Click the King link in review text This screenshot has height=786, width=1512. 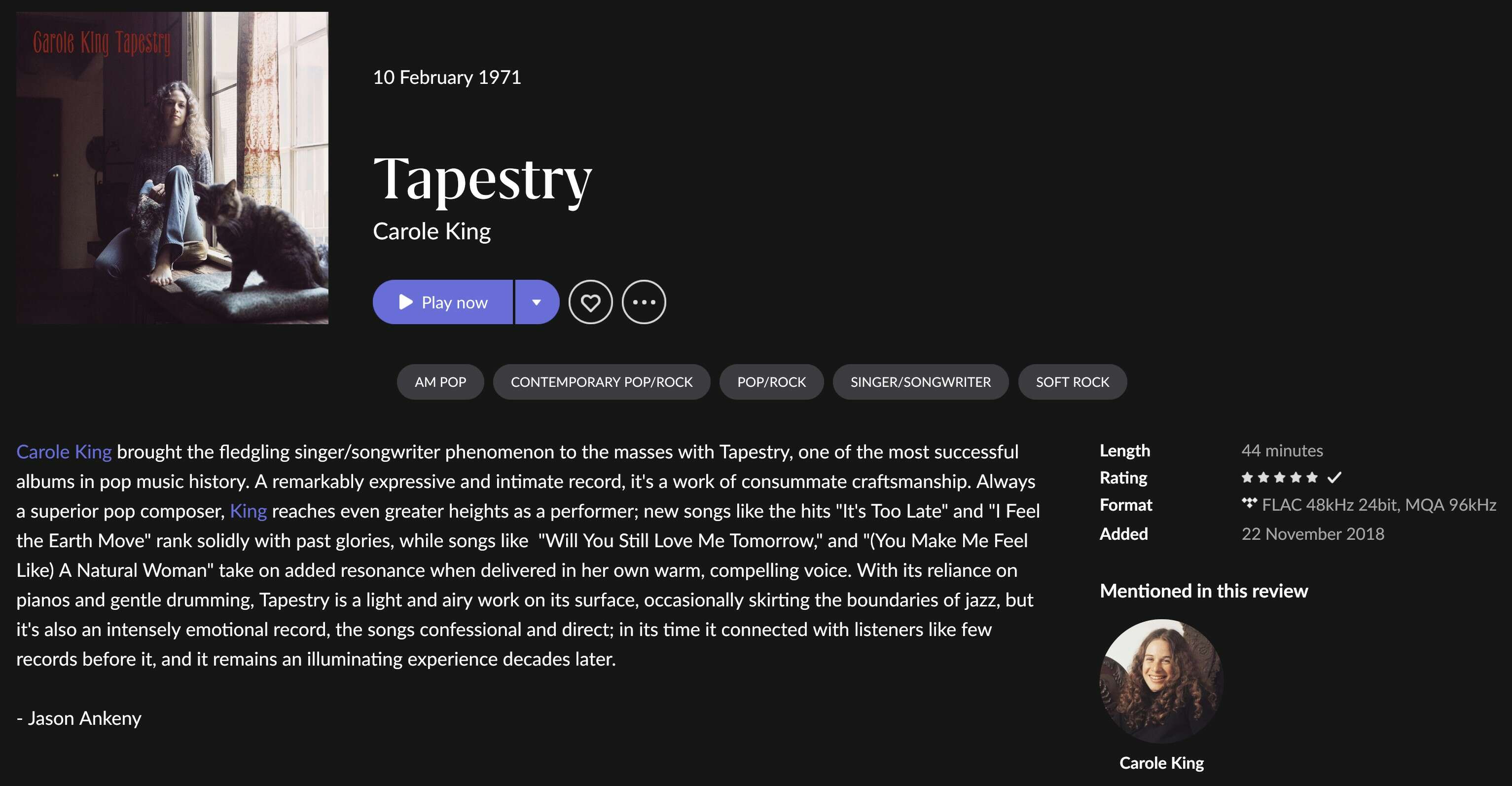[x=248, y=511]
